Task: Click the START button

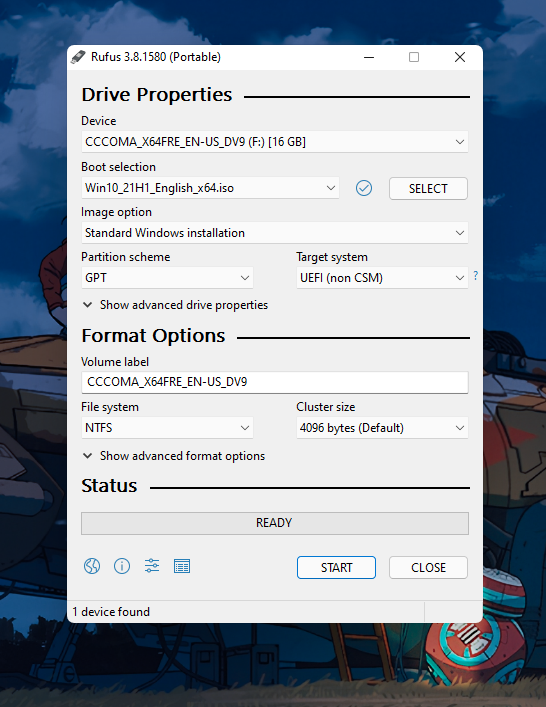Action: click(x=336, y=568)
